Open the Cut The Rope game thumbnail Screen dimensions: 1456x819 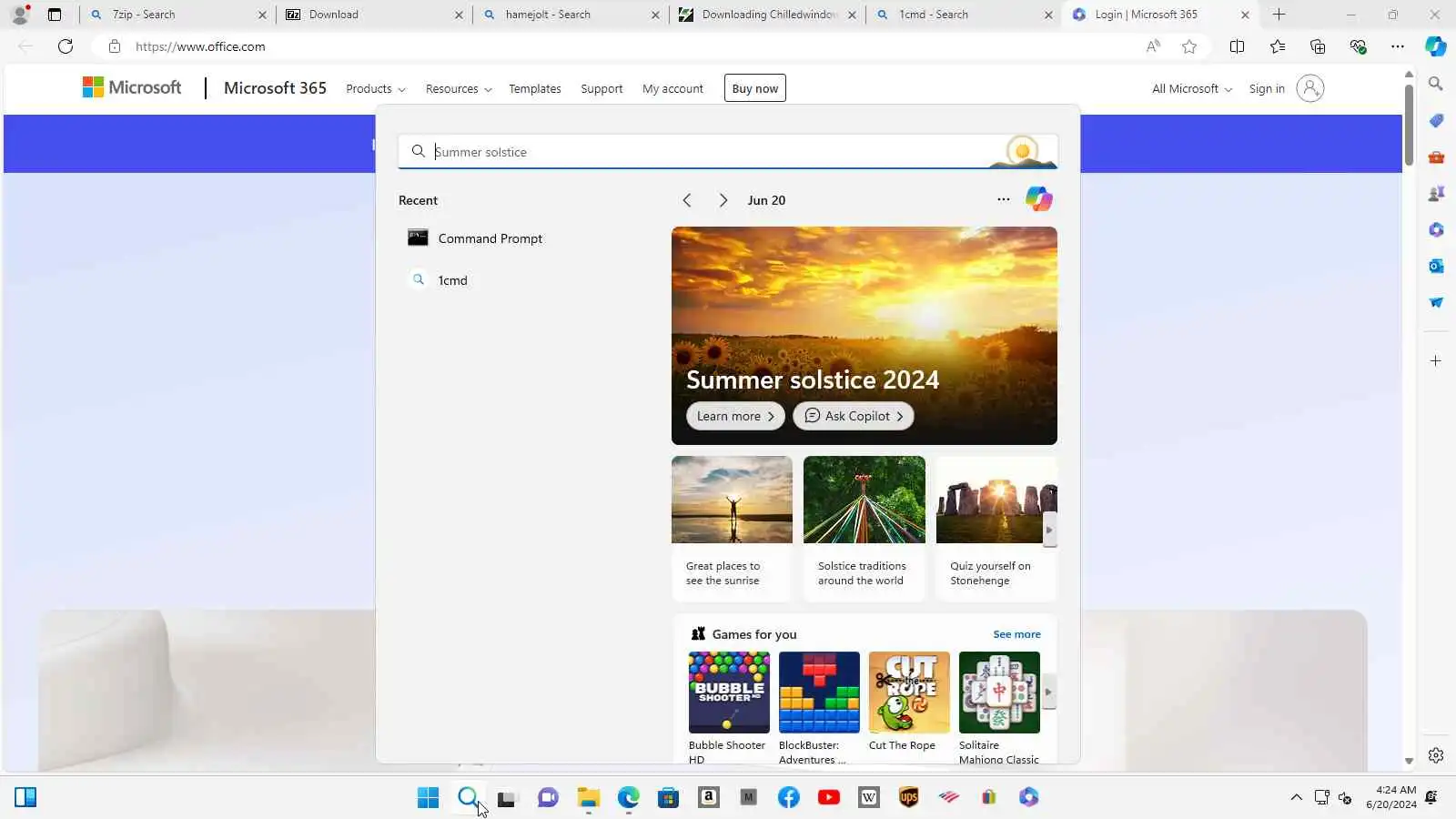(x=909, y=693)
